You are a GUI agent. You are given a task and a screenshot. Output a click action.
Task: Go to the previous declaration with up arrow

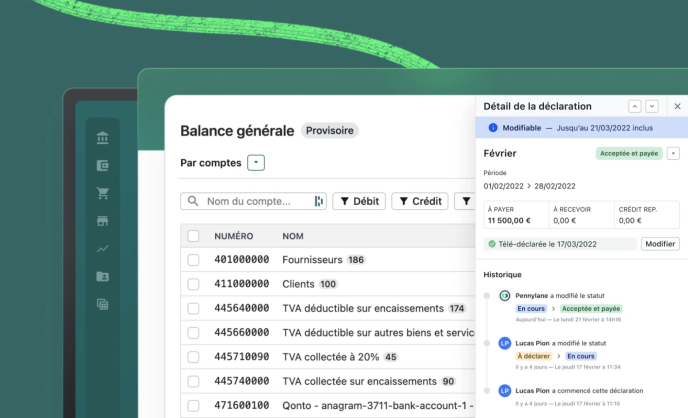click(x=634, y=106)
